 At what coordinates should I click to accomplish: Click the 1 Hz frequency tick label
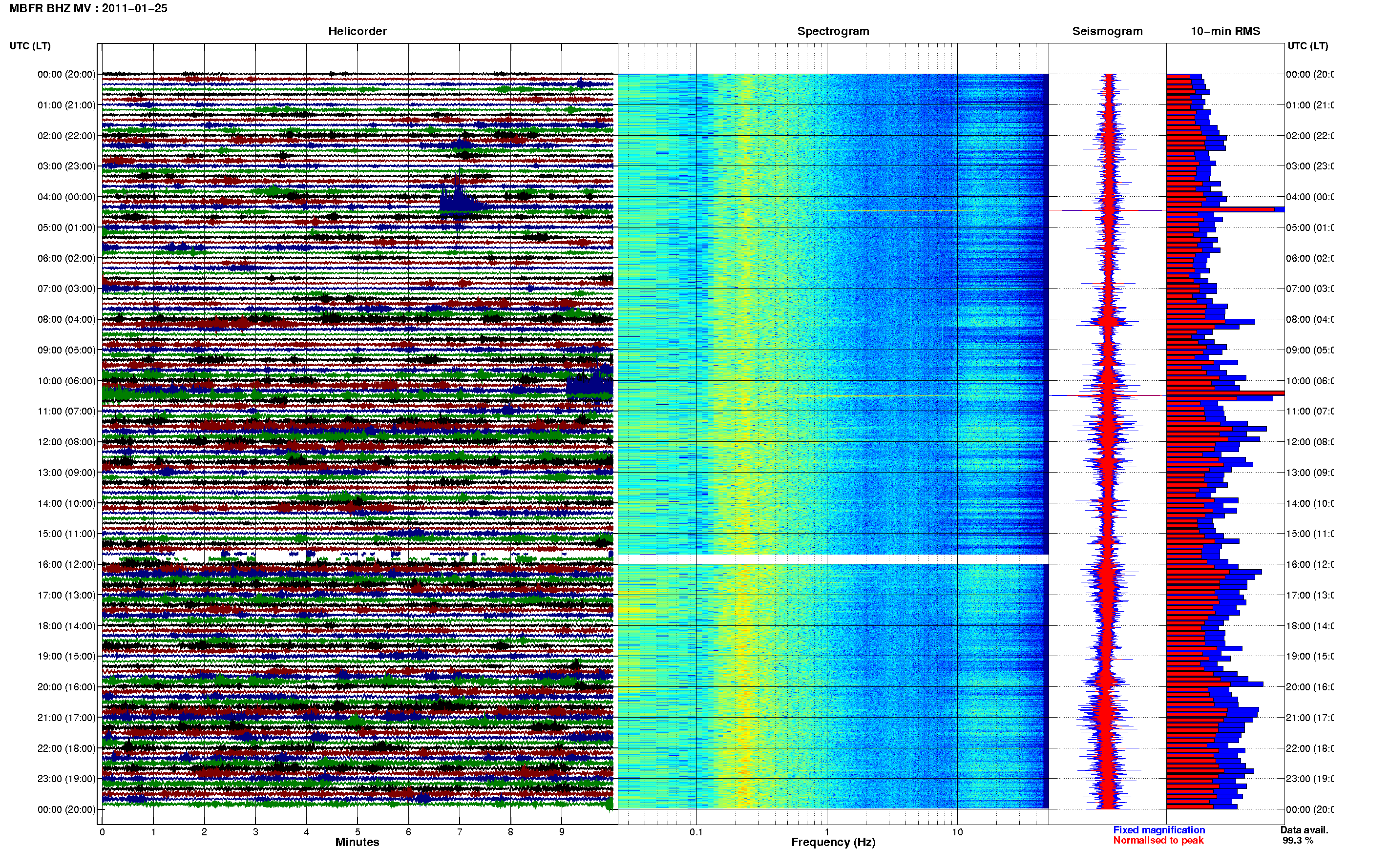827,832
